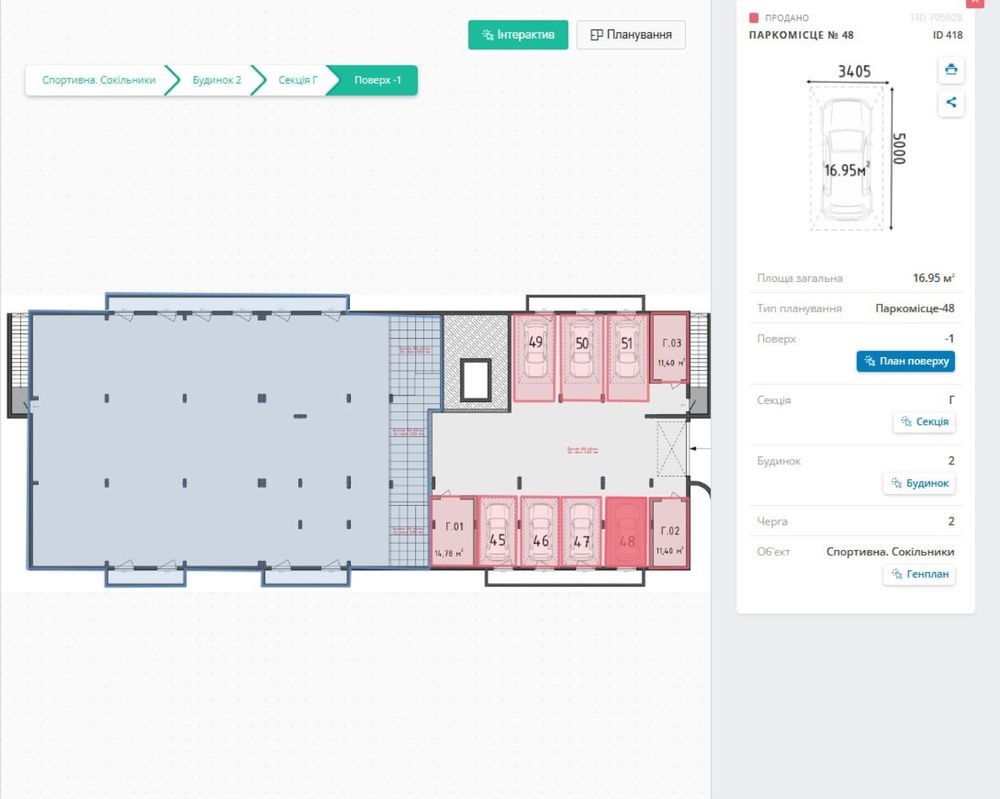
Task: Switch to the Планування view
Action: pos(631,34)
